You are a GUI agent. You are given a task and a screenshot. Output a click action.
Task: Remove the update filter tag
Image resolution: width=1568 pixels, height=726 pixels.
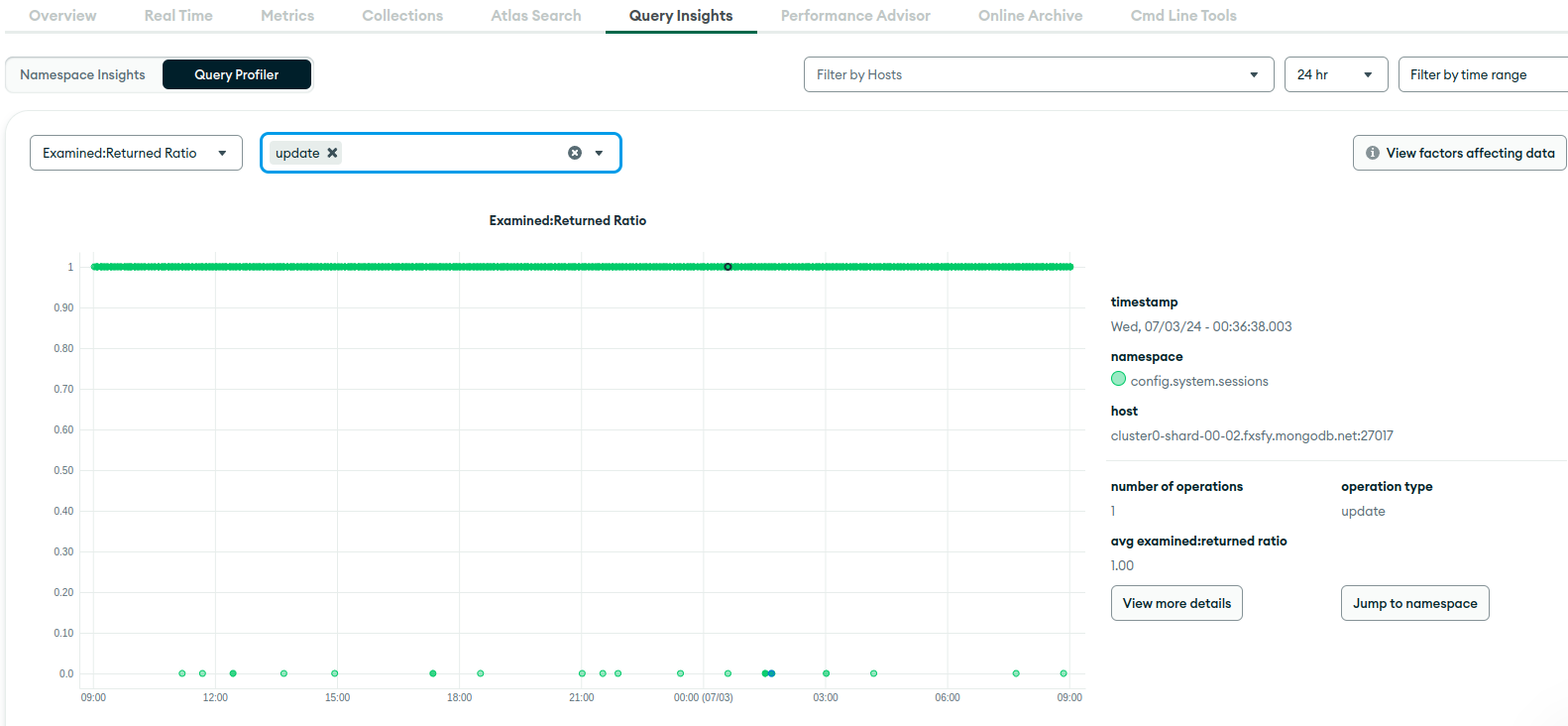pos(332,153)
